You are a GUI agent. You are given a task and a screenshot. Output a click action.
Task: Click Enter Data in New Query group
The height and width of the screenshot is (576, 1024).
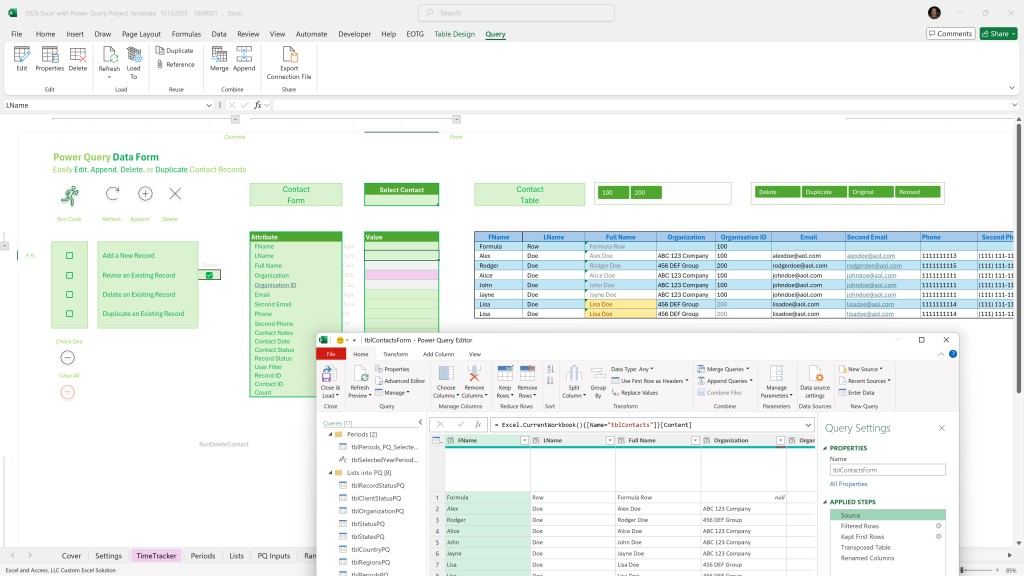[x=856, y=392]
